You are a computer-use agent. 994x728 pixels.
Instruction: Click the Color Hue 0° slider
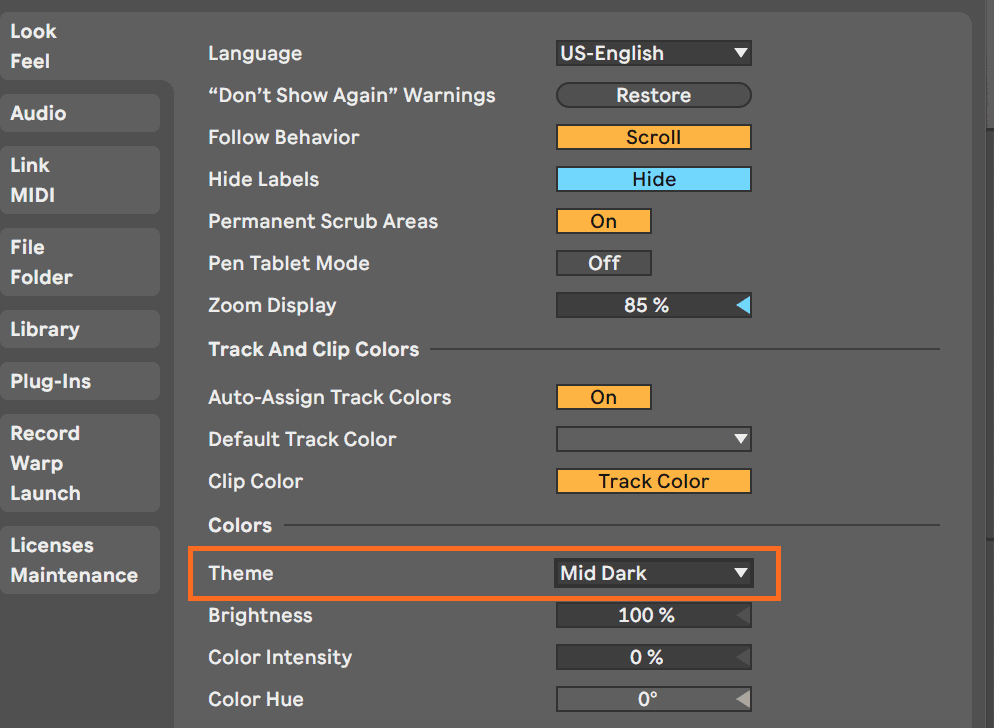click(654, 699)
